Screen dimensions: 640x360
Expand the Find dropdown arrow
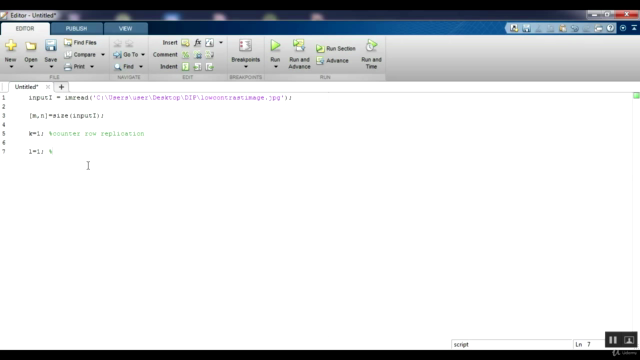tap(141, 67)
